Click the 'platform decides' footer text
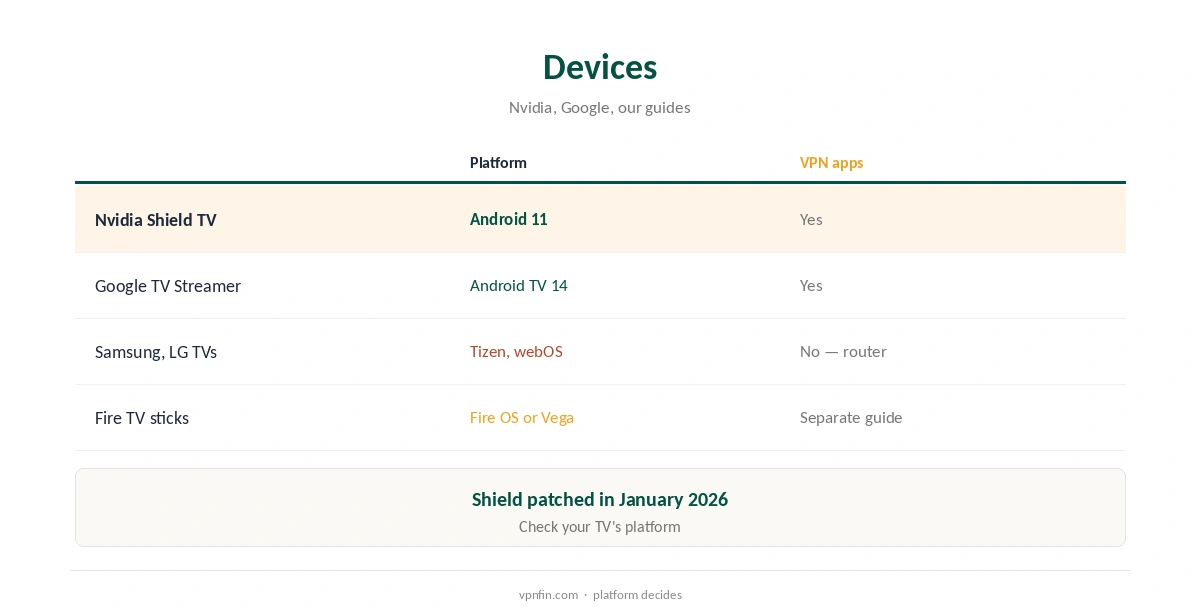The width and height of the screenshot is (1200, 614). pyautogui.click(x=637, y=594)
